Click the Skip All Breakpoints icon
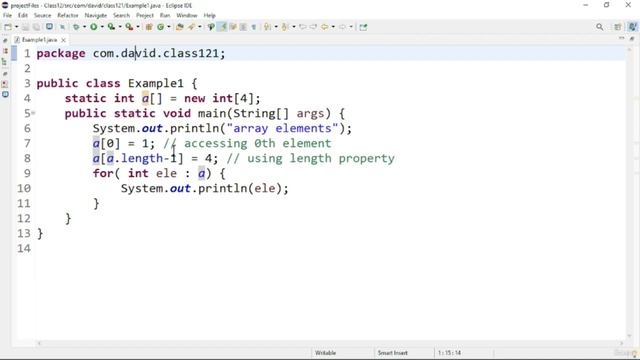 (x=62, y=27)
